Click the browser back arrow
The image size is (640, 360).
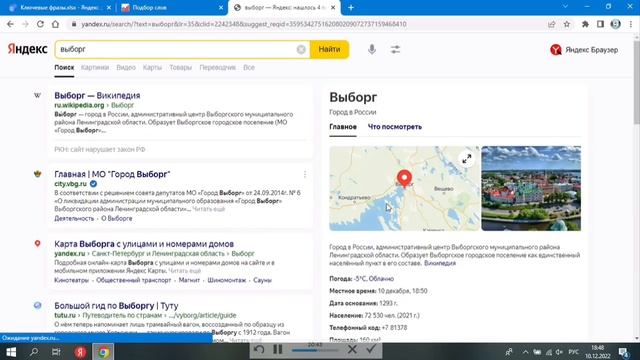[x=10, y=24]
